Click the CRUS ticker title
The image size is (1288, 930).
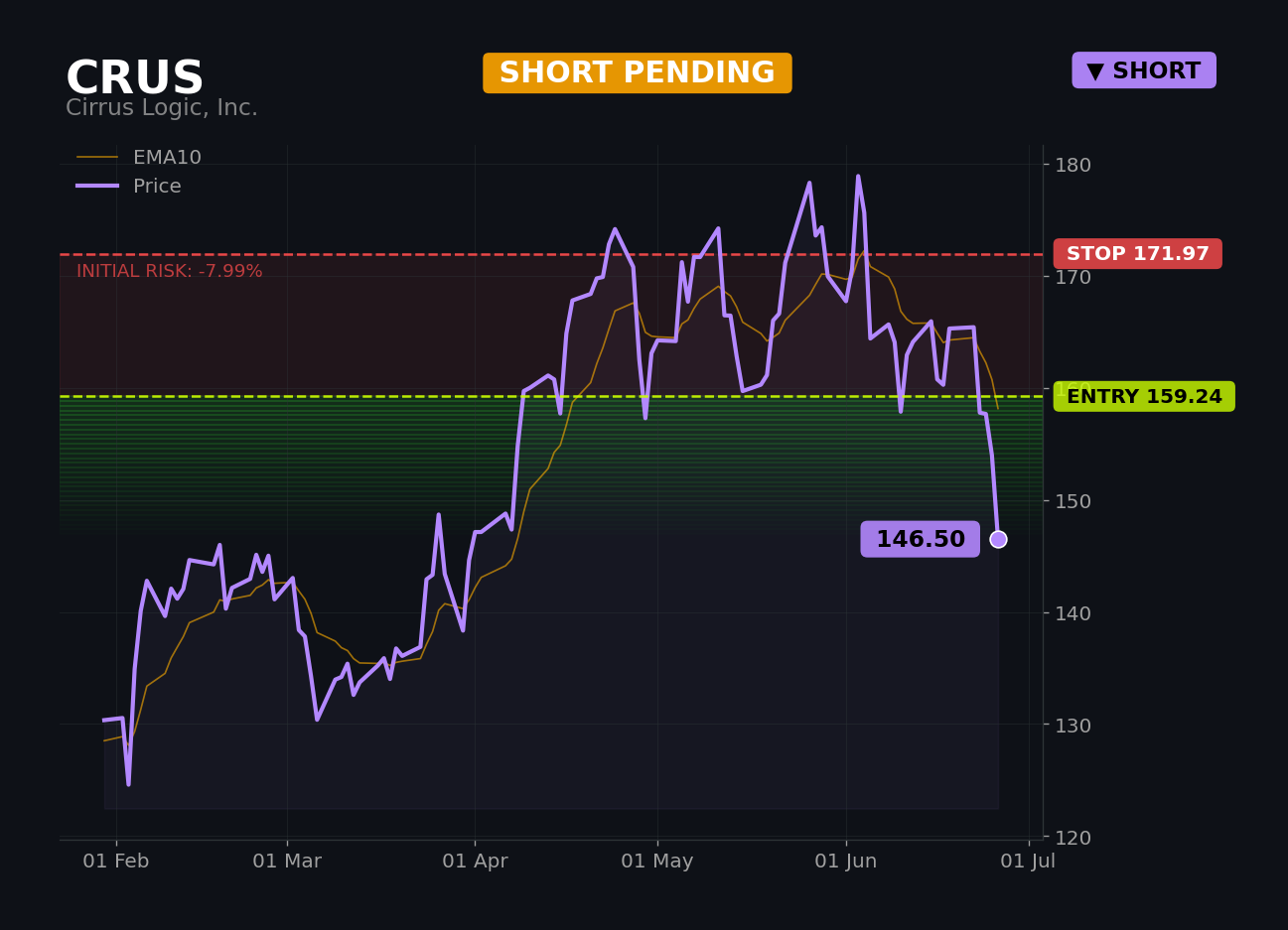tap(135, 78)
